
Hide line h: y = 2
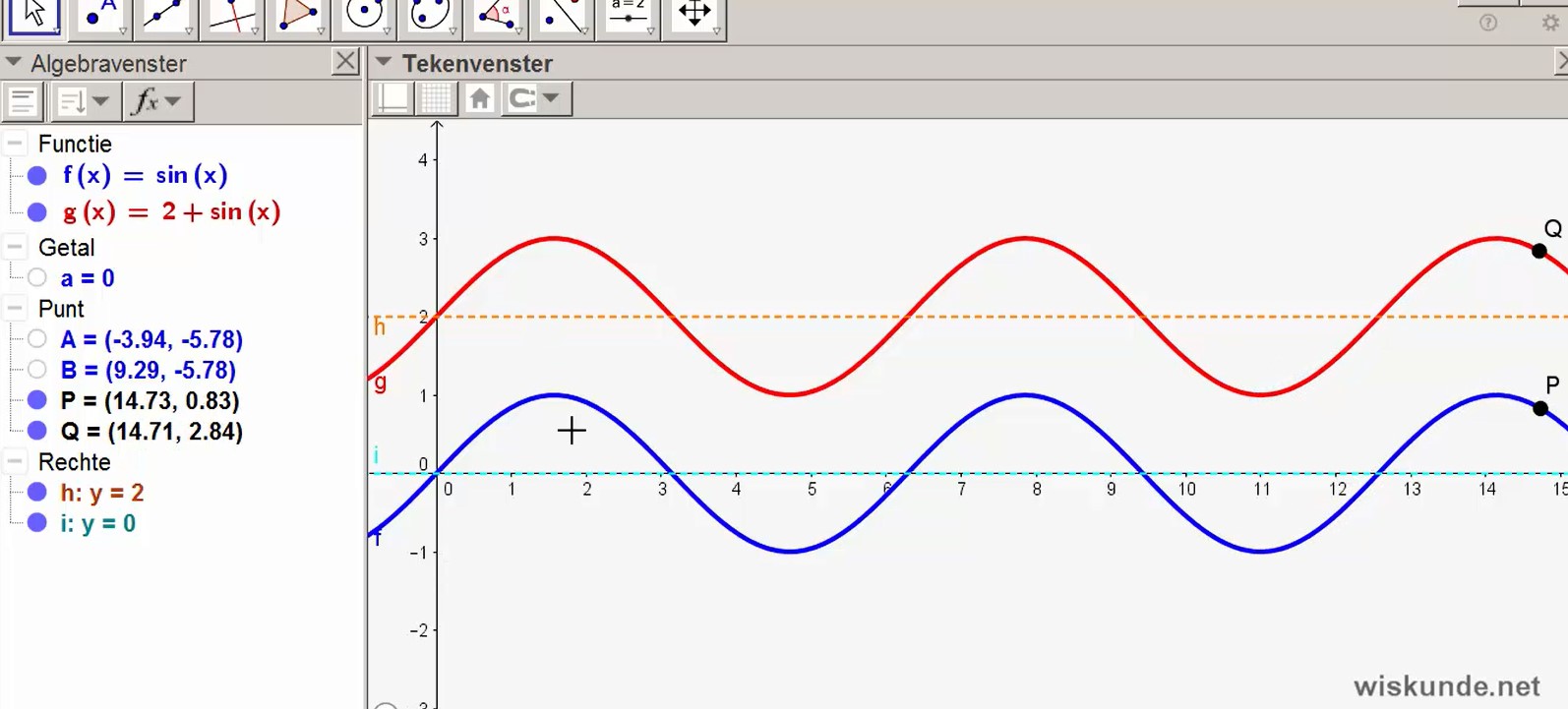[37, 493]
